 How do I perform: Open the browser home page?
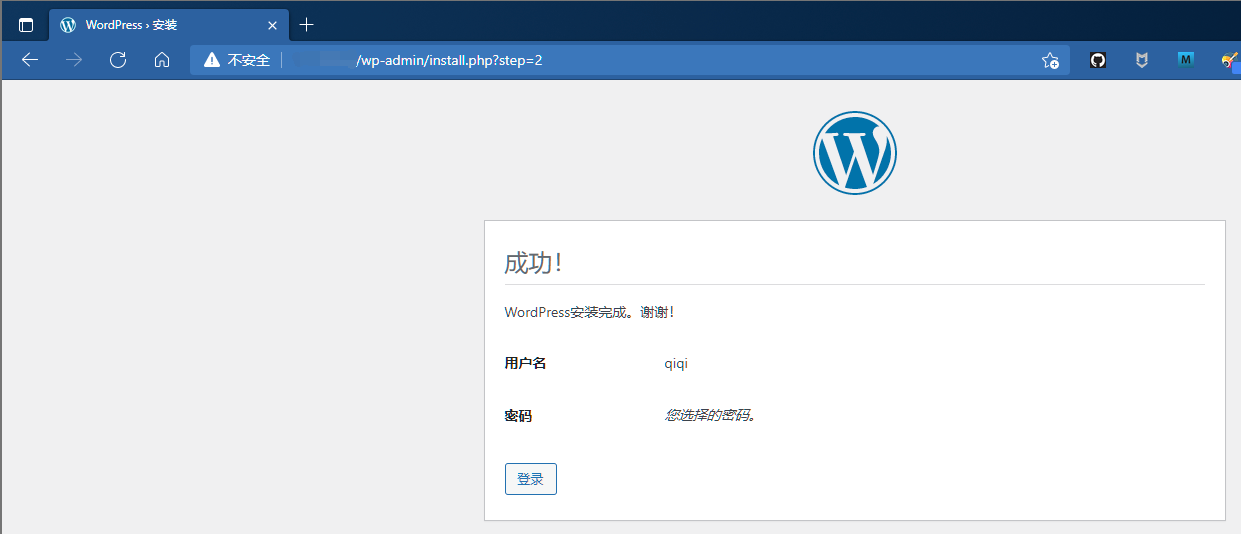[x=162, y=60]
